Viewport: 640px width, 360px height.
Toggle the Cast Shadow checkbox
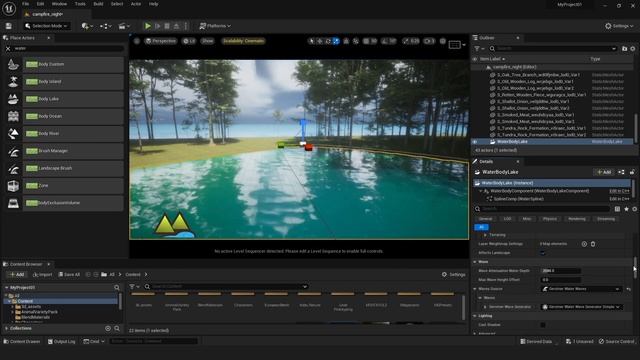(x=543, y=325)
